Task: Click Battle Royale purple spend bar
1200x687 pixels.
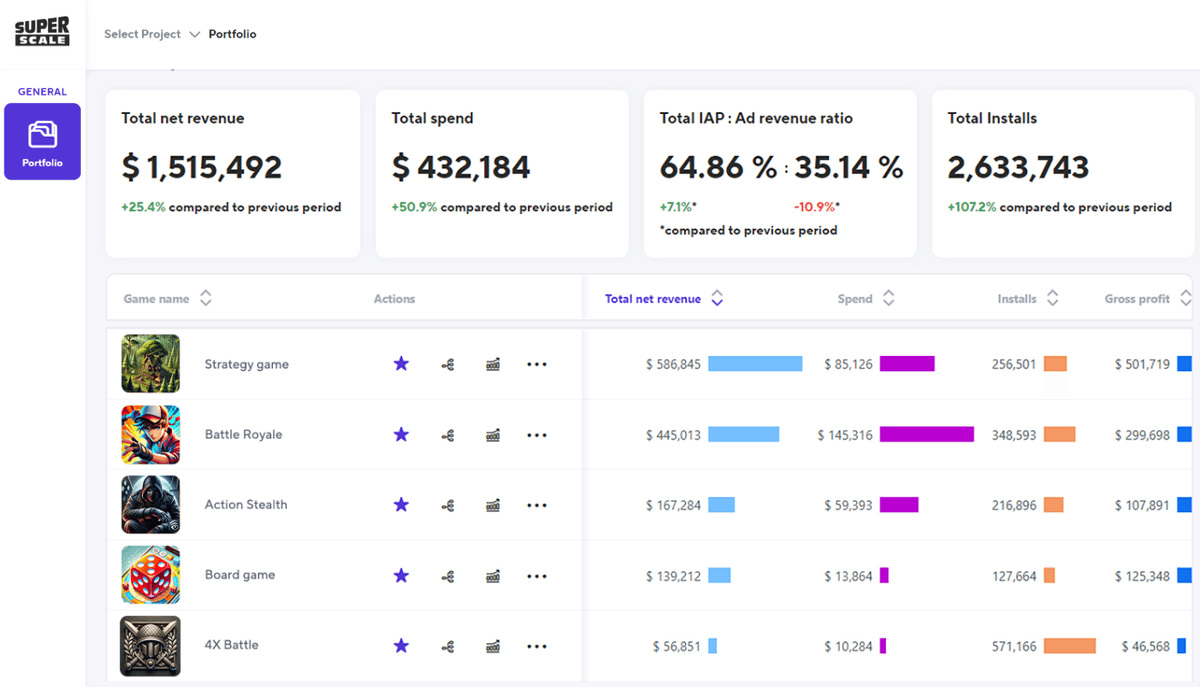Action: point(927,434)
